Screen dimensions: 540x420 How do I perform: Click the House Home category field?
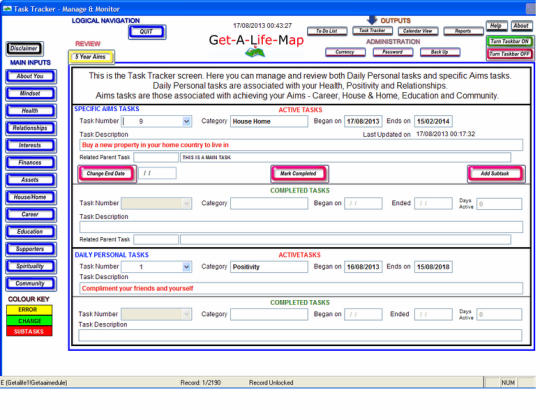[269, 121]
